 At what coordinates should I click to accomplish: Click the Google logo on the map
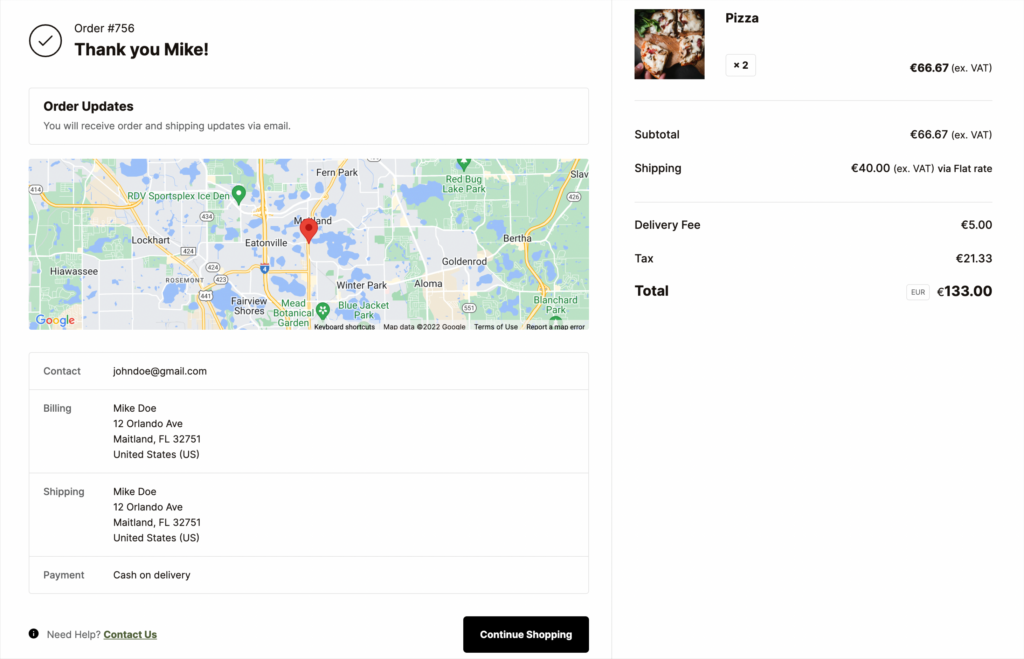pos(55,320)
